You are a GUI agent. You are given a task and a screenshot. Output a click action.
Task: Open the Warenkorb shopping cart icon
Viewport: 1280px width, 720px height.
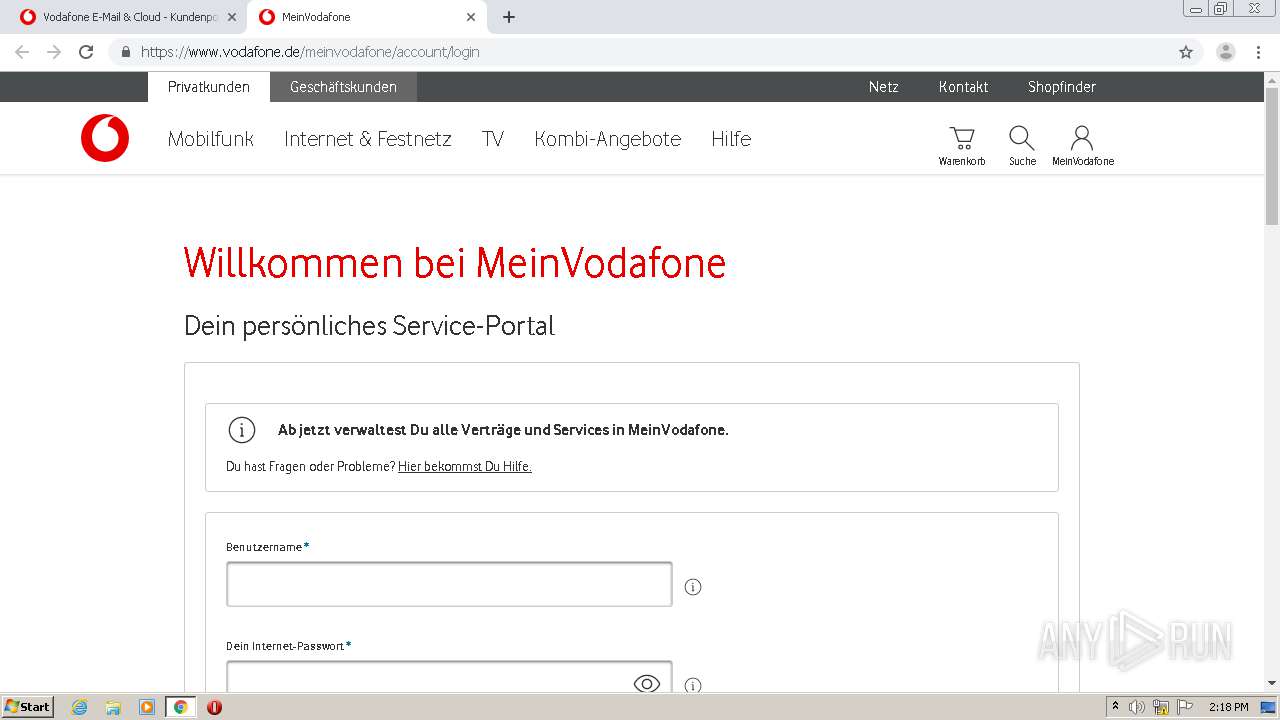pyautogui.click(x=962, y=145)
